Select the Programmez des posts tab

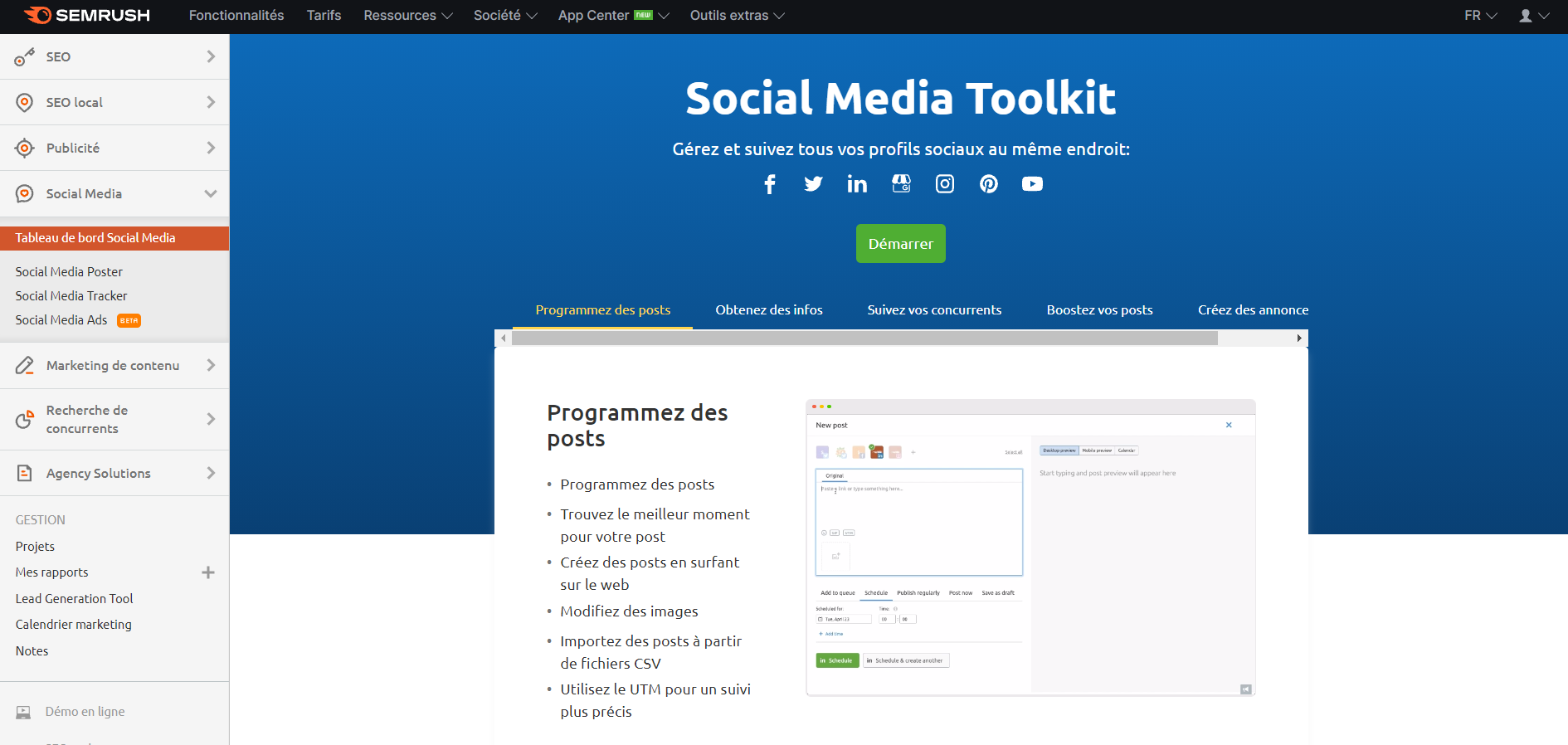point(603,310)
